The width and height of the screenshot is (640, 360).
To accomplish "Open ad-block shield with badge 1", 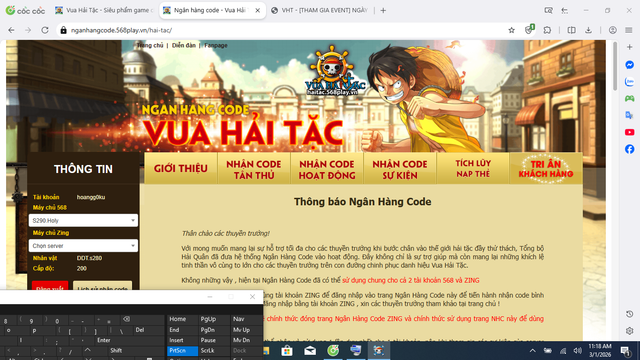I will [x=529, y=29].
